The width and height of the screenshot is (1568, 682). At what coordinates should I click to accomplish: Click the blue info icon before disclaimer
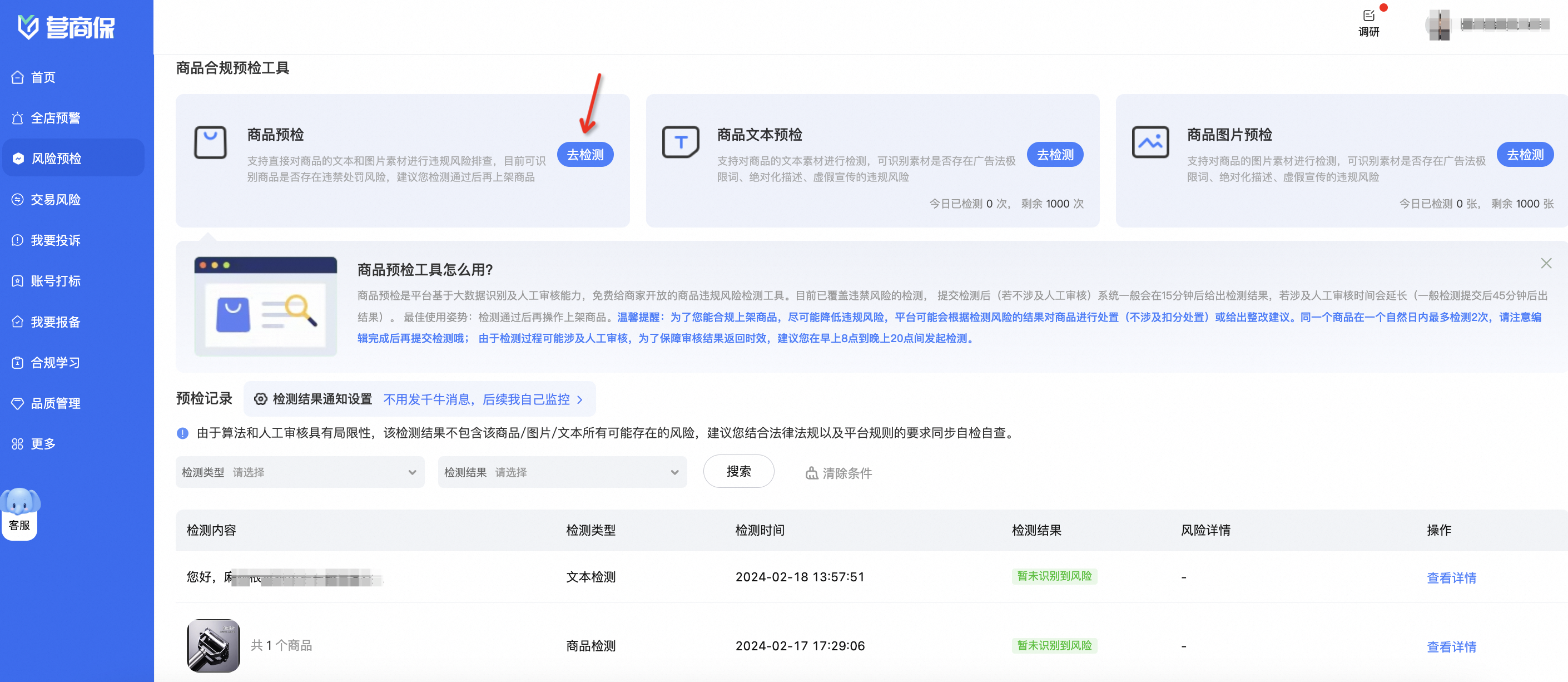[x=182, y=433]
